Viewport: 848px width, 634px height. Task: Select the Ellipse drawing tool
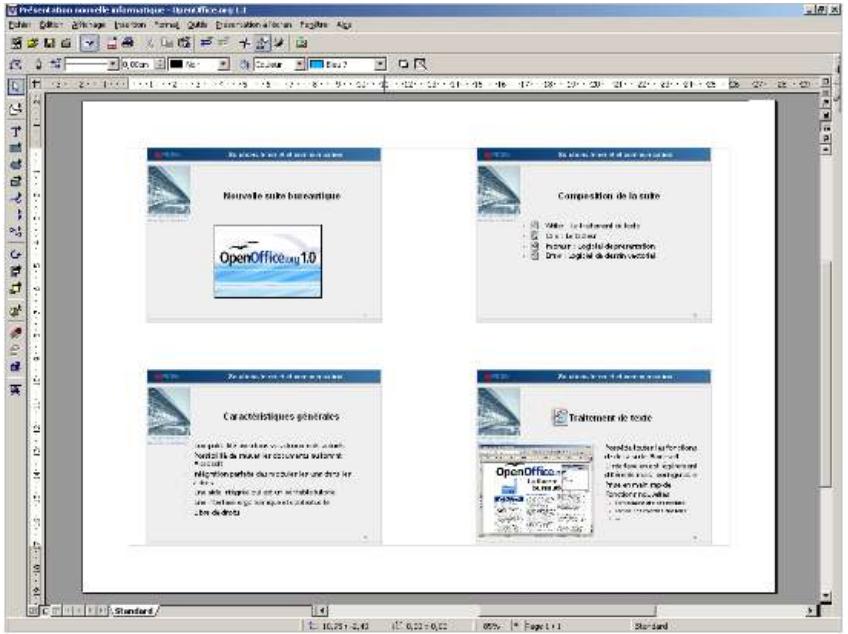[x=16, y=164]
